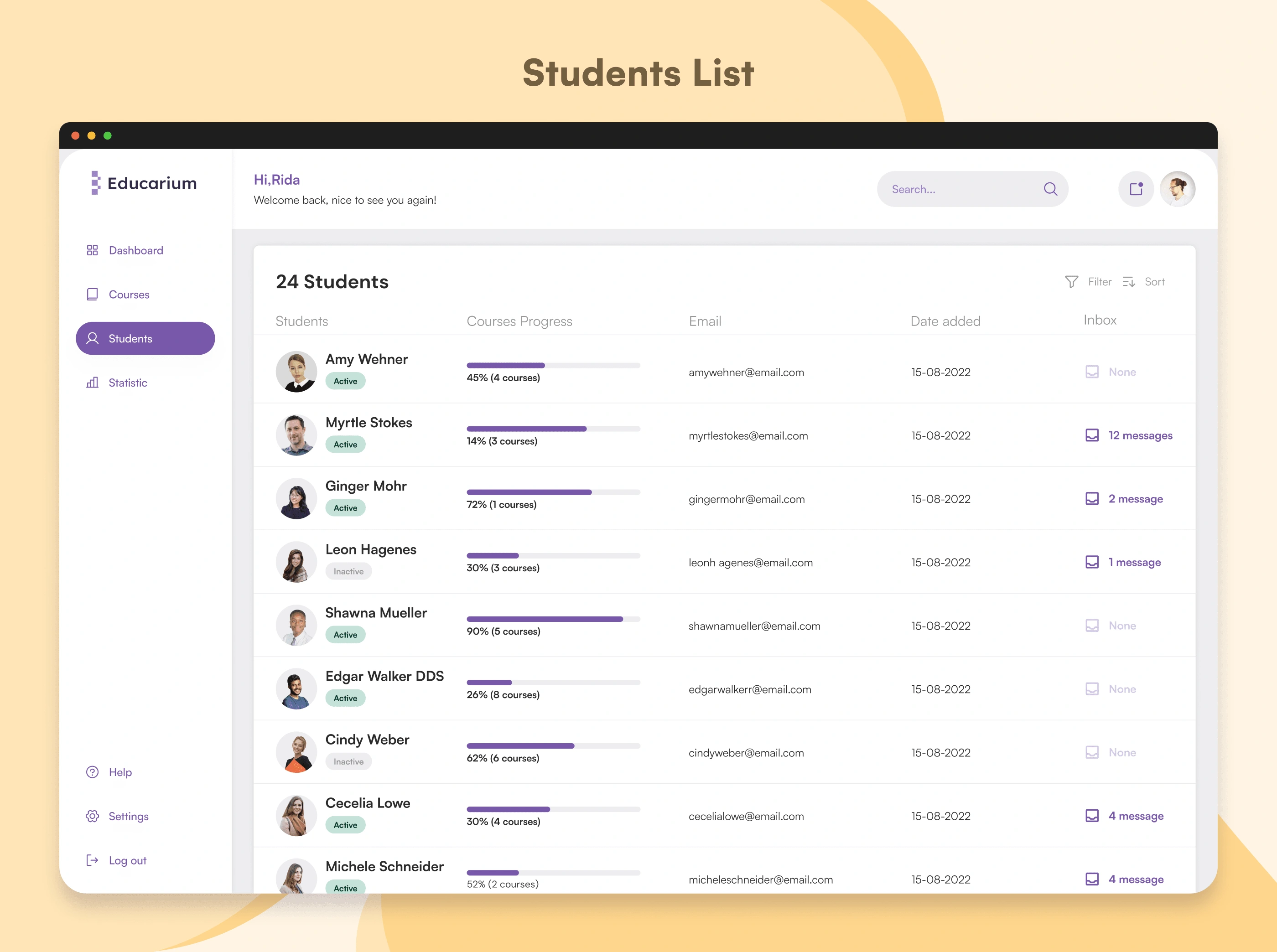Open the notifications icon button

pos(1136,189)
